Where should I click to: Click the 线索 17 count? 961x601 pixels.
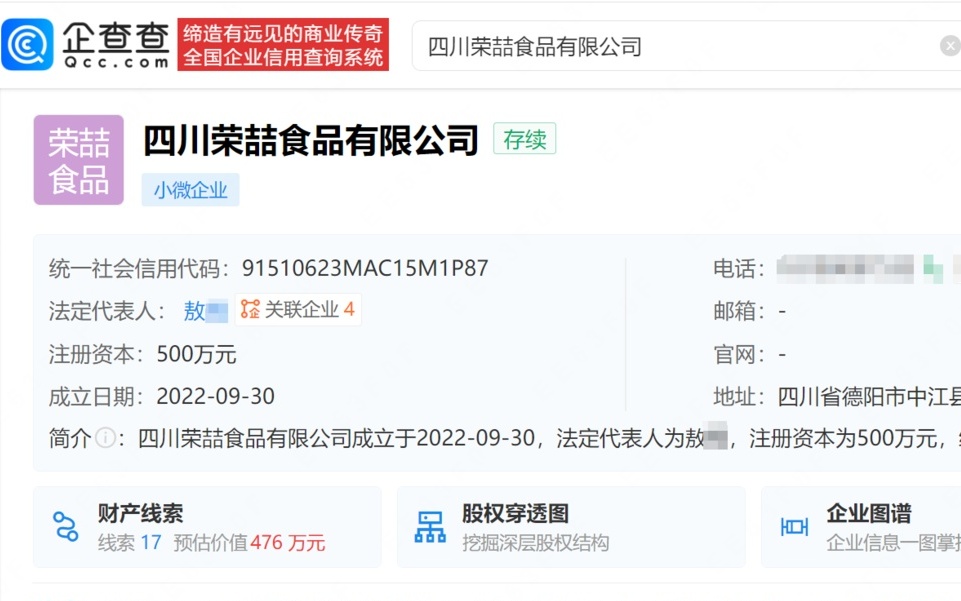tap(129, 543)
